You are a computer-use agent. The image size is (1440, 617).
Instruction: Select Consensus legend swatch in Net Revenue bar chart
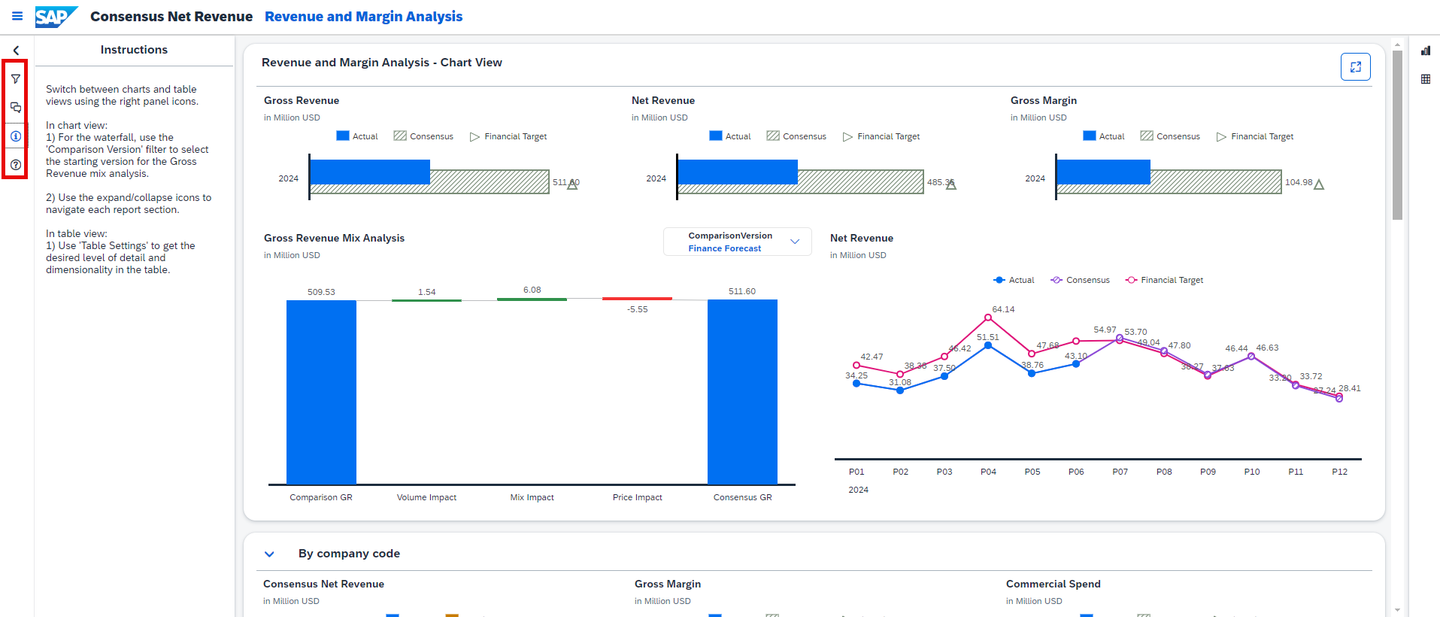(x=773, y=136)
